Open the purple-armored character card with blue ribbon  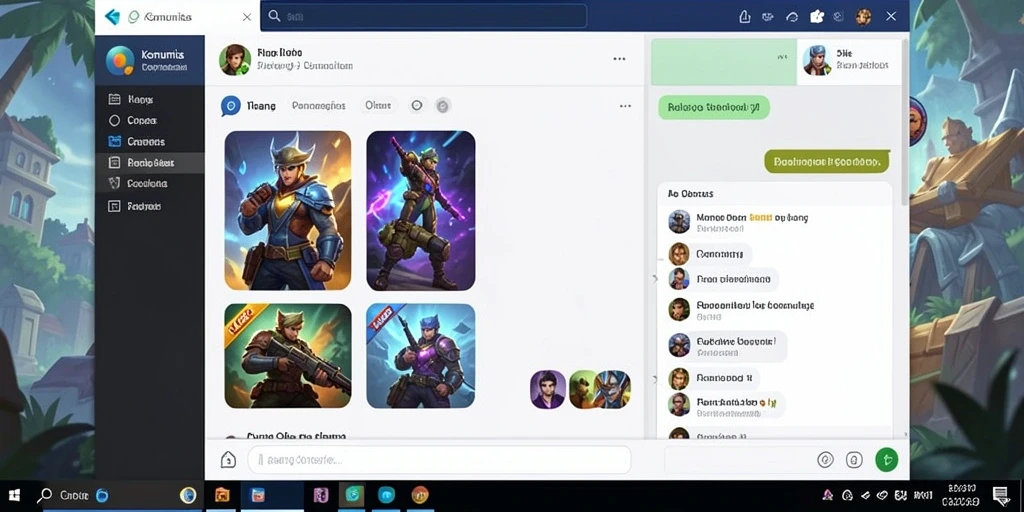[421, 356]
